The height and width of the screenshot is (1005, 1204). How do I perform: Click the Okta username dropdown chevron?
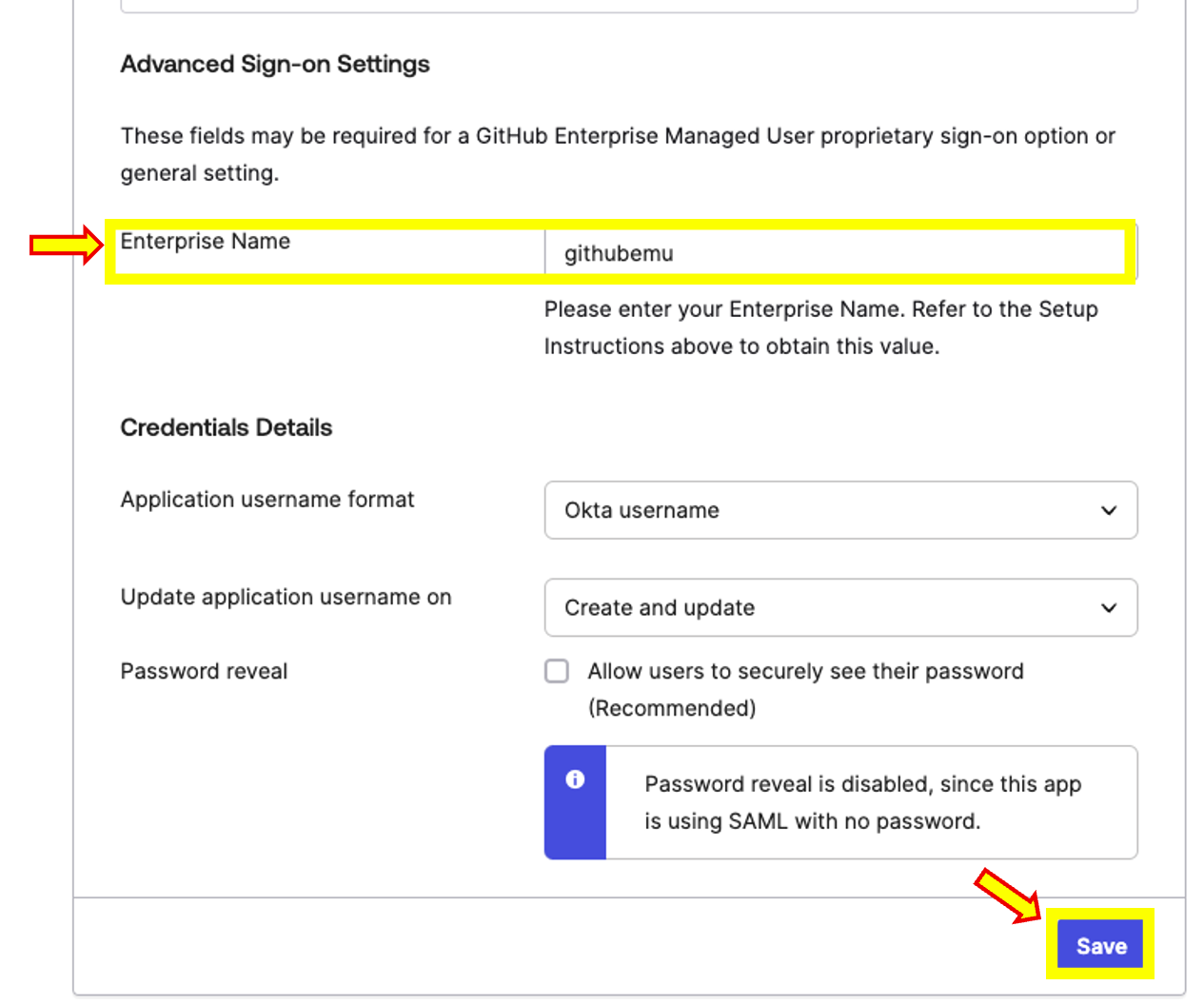click(x=1109, y=510)
